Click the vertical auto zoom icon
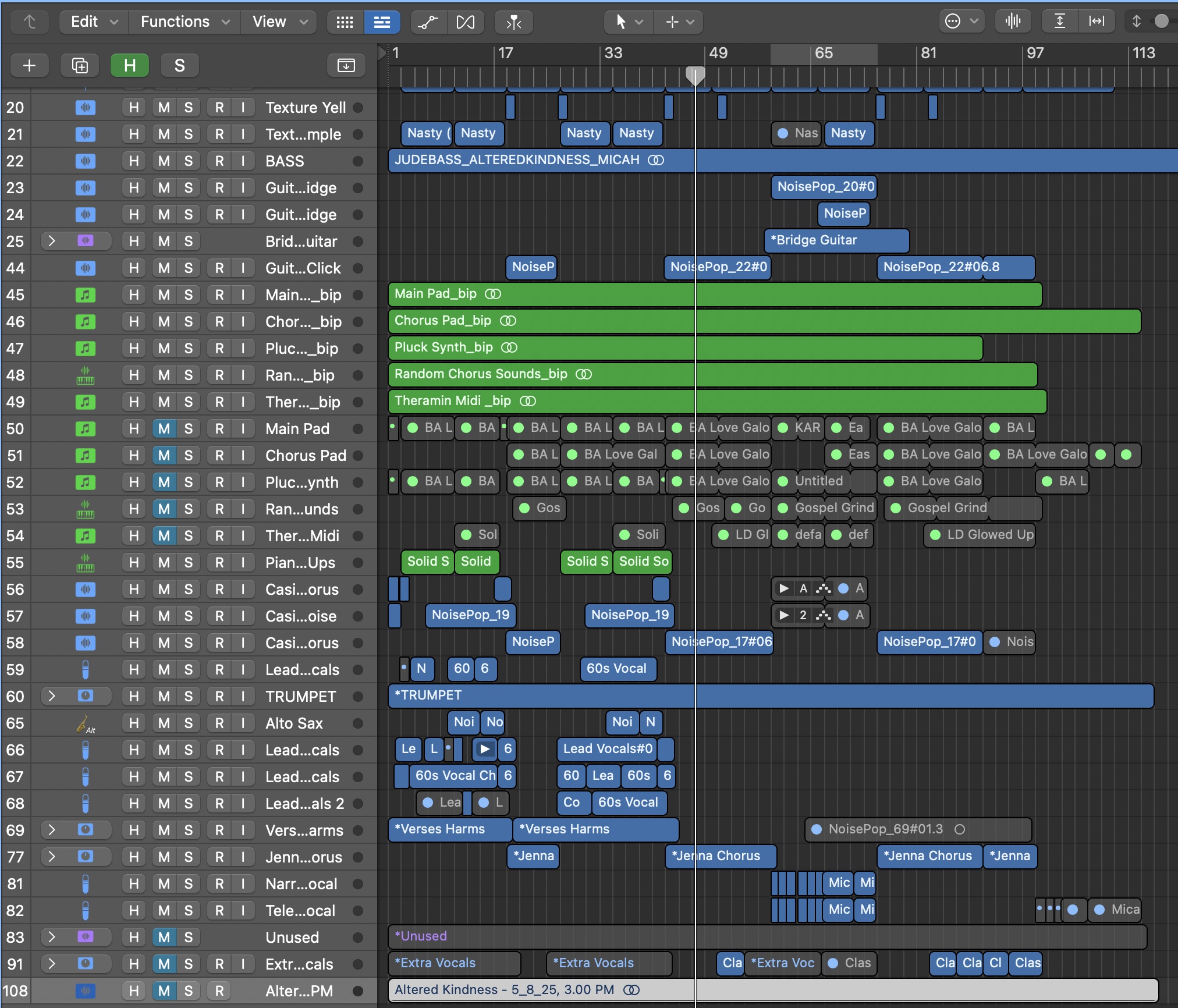 coord(1060,22)
